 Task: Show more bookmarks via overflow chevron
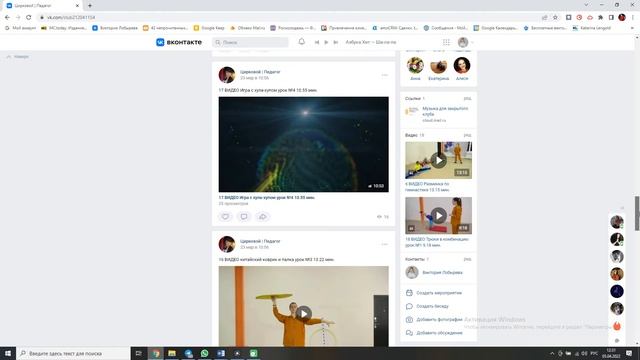tap(632, 28)
